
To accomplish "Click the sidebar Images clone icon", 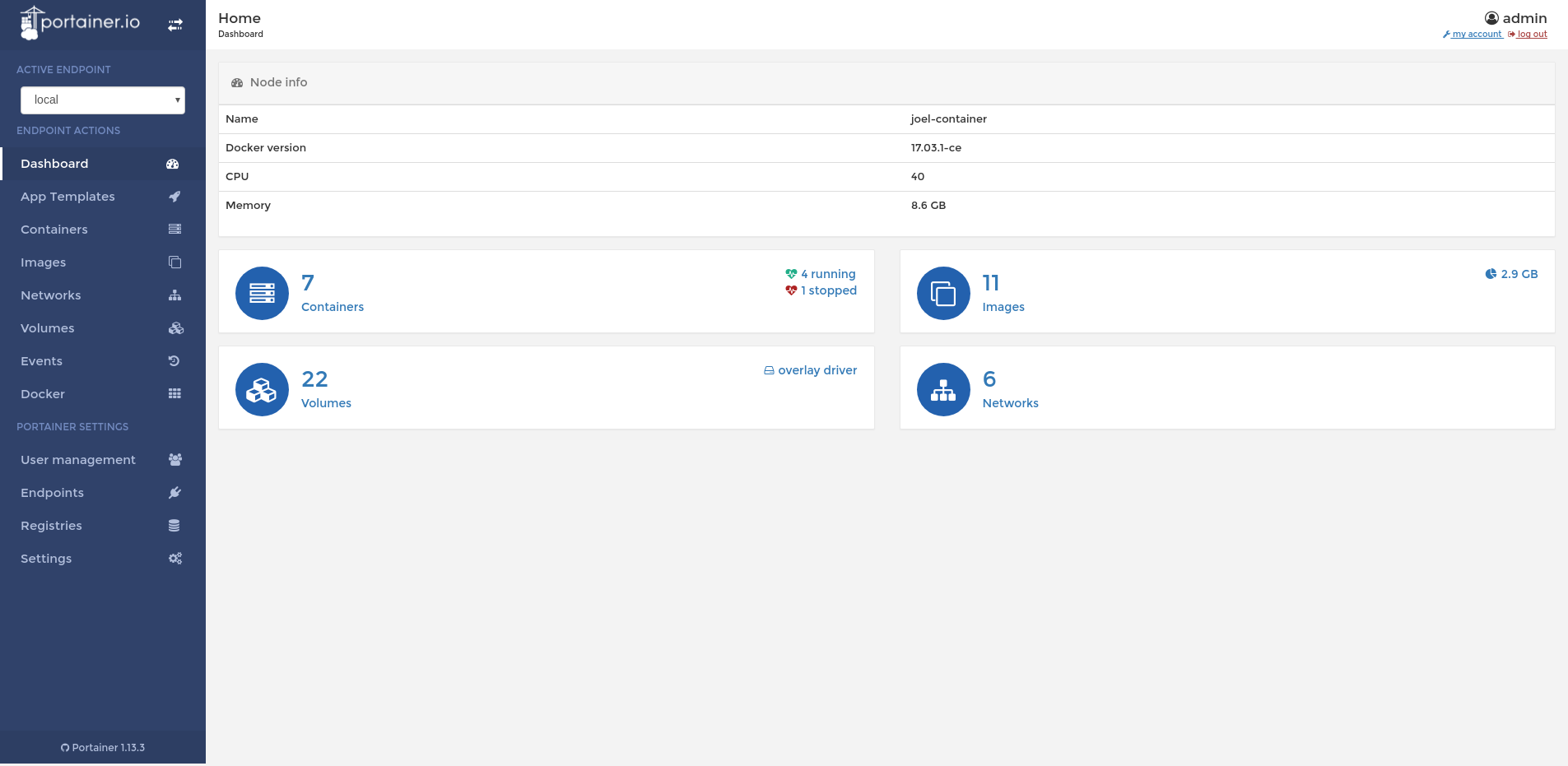I will (x=174, y=262).
